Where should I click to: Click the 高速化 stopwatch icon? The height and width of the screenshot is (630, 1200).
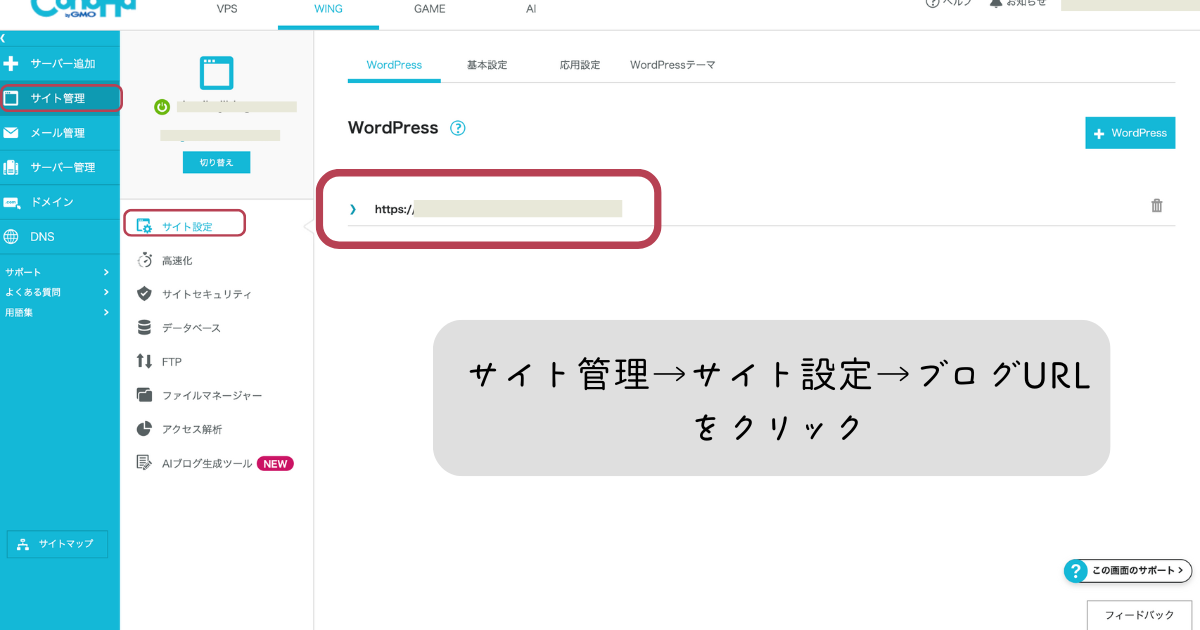coord(144,260)
